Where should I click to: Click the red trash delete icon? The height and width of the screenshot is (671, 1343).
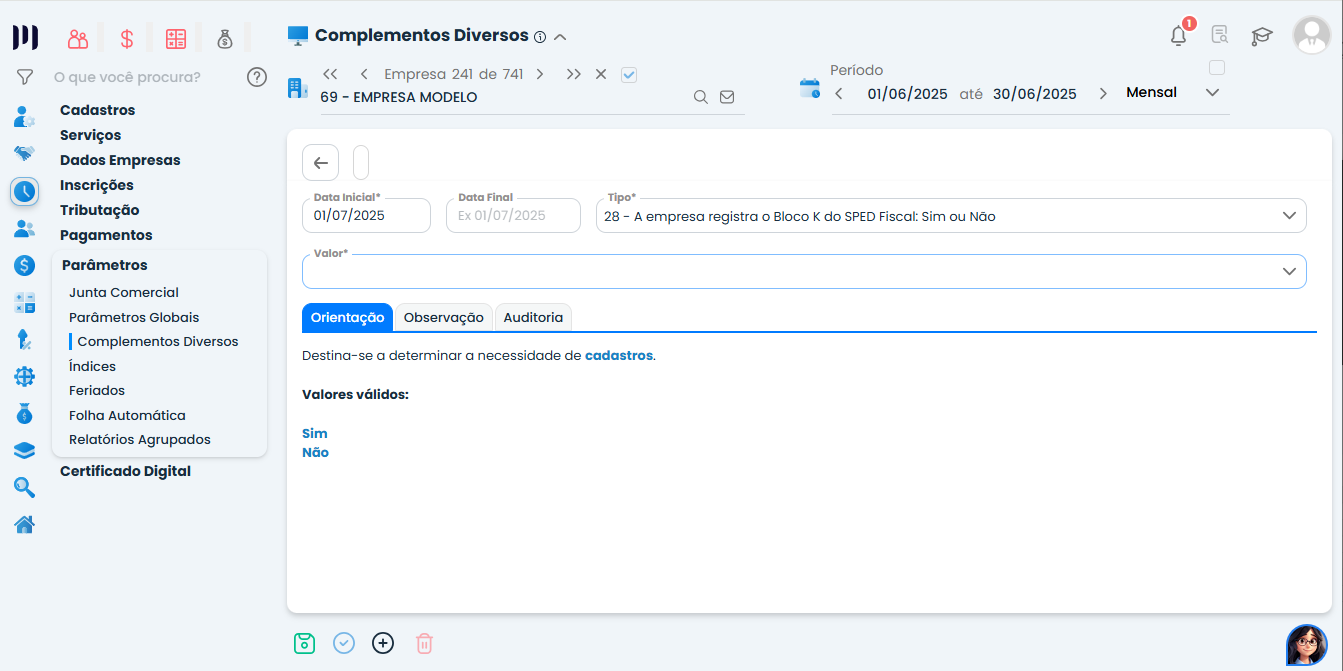tap(424, 643)
